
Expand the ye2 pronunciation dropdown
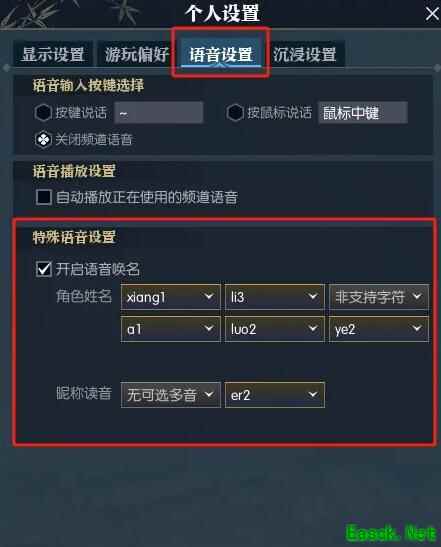point(379,329)
